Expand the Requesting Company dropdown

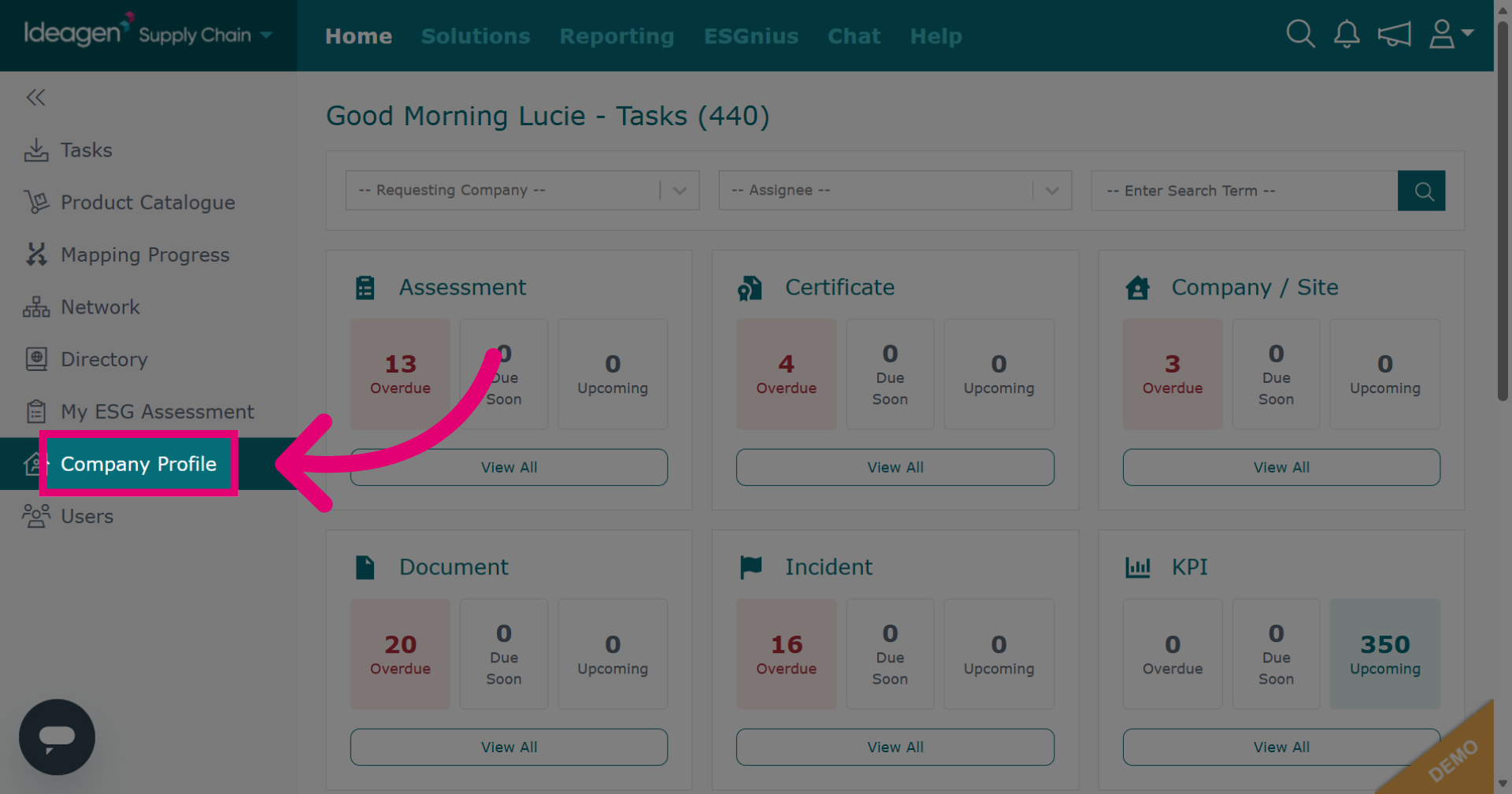point(522,191)
